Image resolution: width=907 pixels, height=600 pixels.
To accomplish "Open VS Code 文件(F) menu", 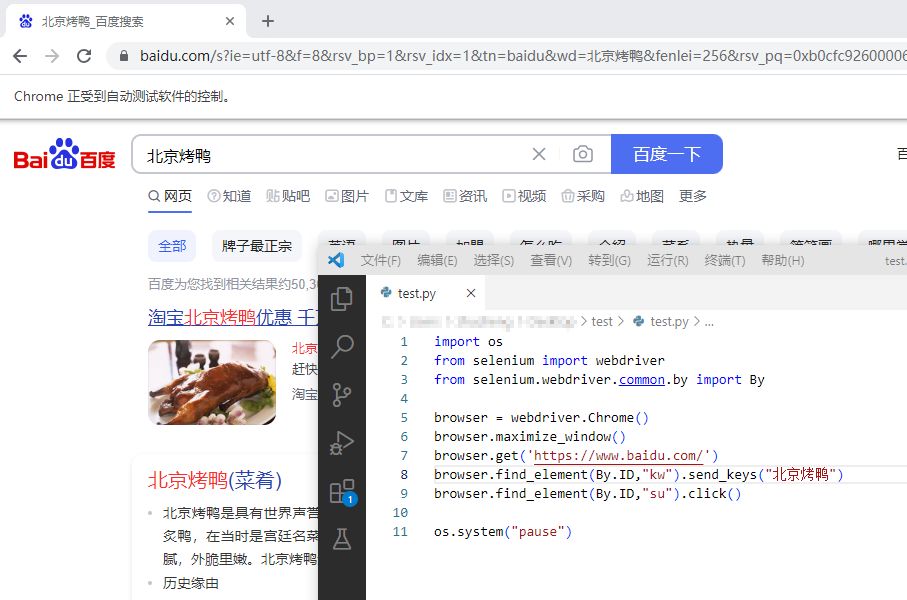I will point(381,260).
